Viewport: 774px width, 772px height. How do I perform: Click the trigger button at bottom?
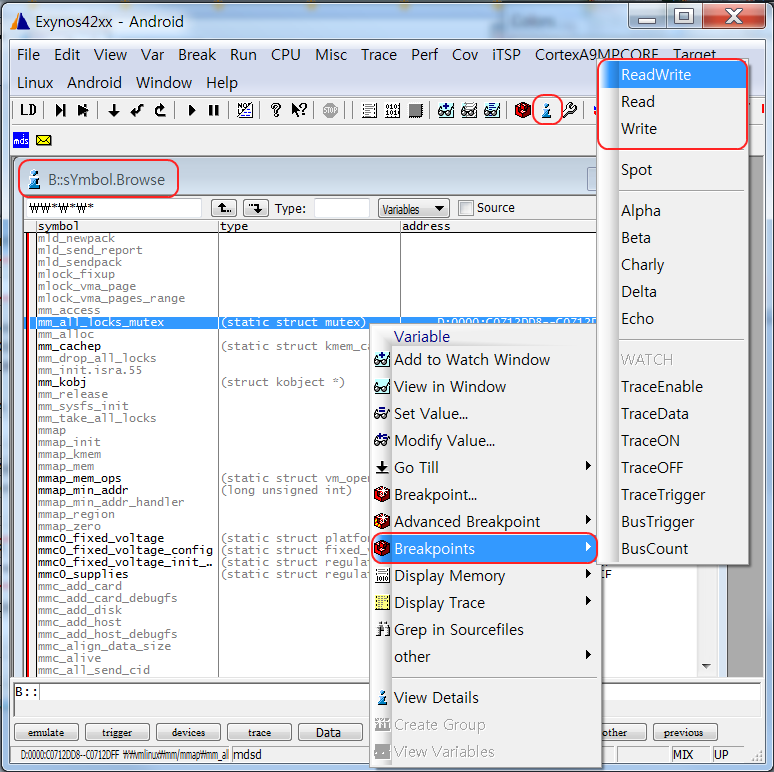[117, 733]
